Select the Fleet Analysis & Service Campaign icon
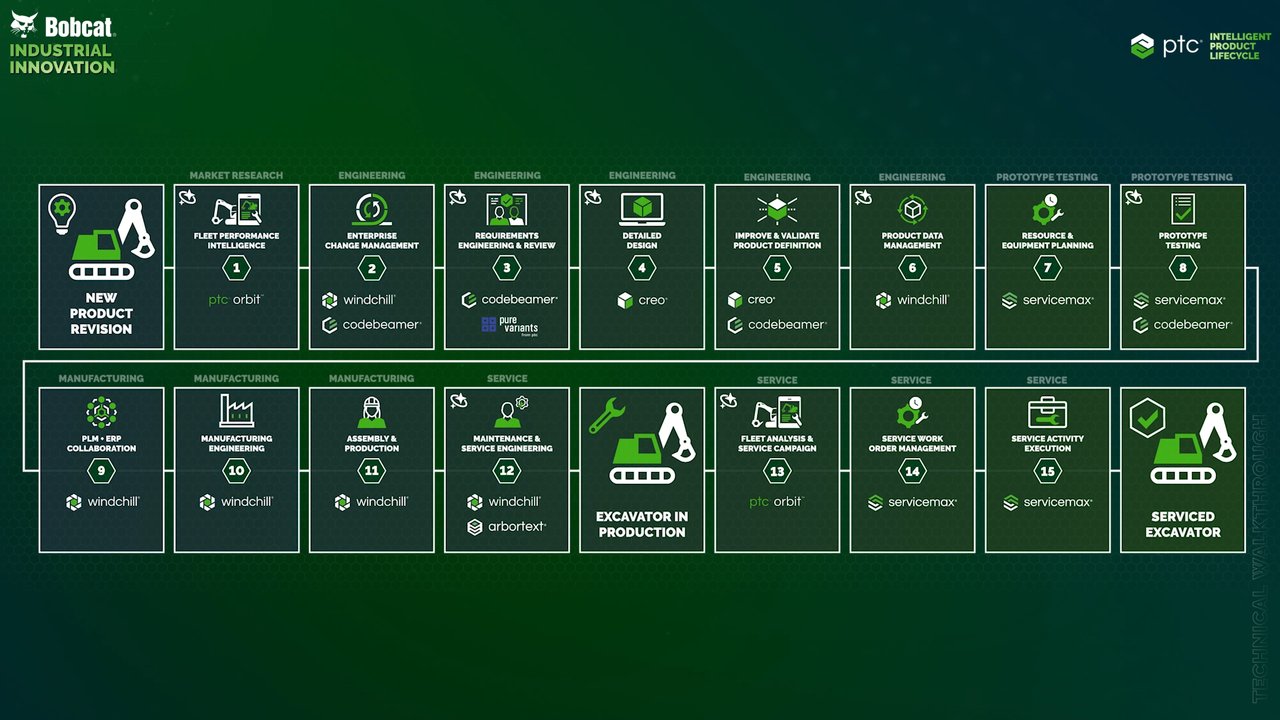The image size is (1280, 720). coord(777,412)
